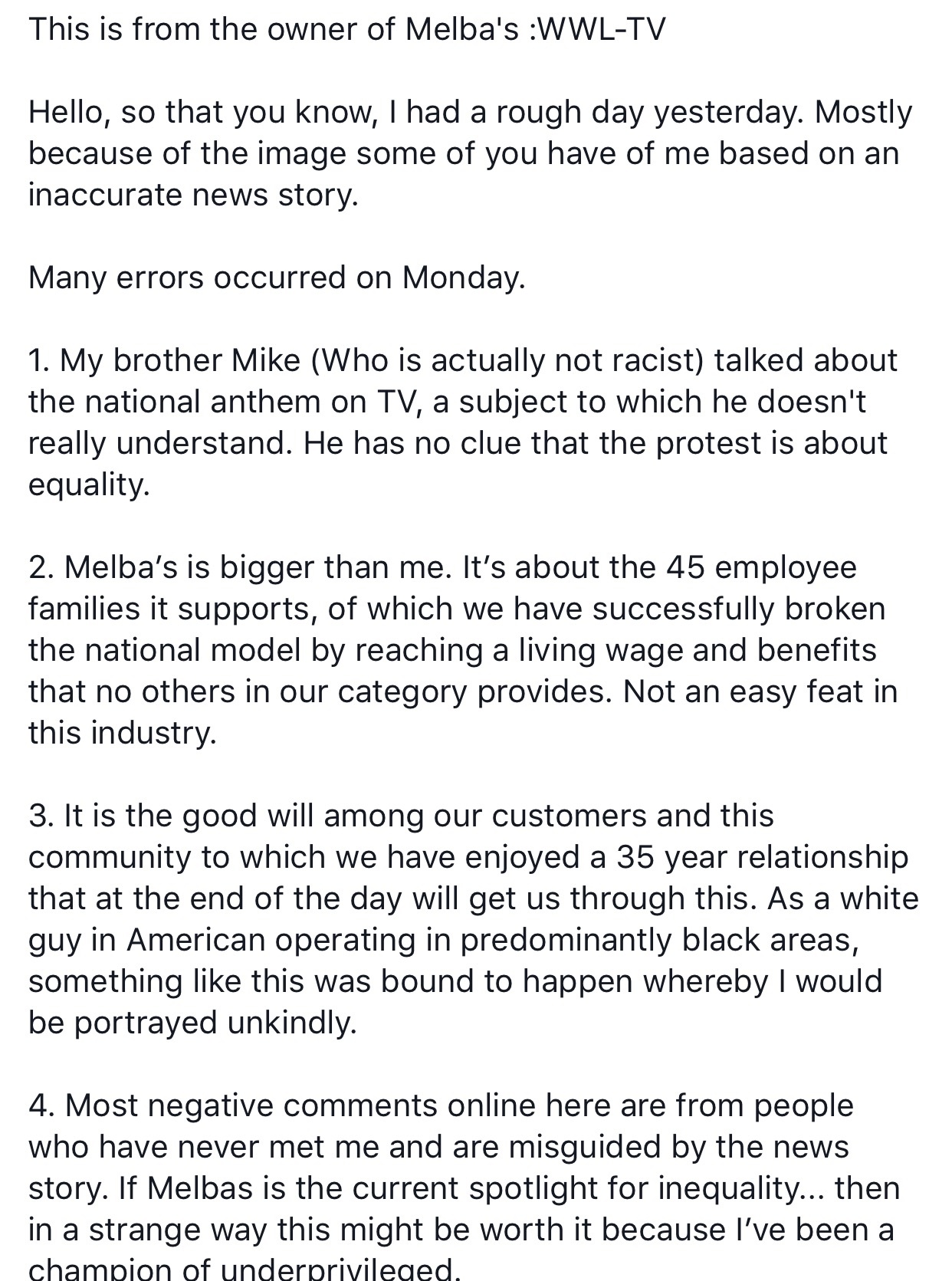
Task: Click point 3 starting "It is the good will"
Action: coord(474,919)
